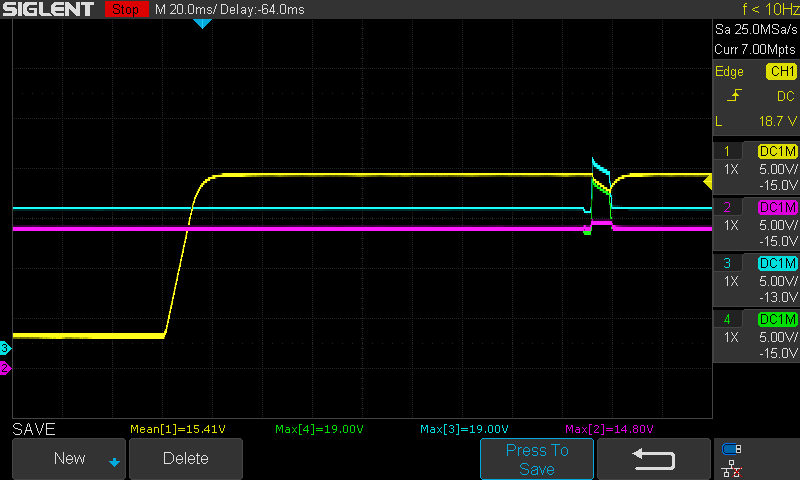This screenshot has height=480, width=800.
Task: Click the SAVE menu title
Action: click(34, 429)
